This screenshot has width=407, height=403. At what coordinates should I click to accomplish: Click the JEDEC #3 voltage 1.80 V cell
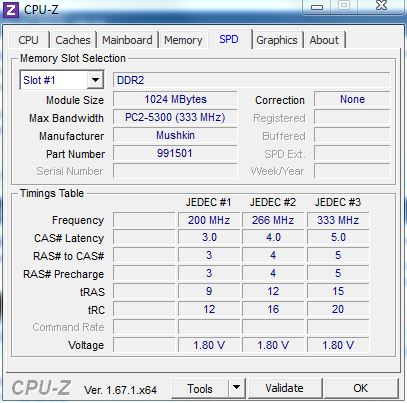coord(338,345)
